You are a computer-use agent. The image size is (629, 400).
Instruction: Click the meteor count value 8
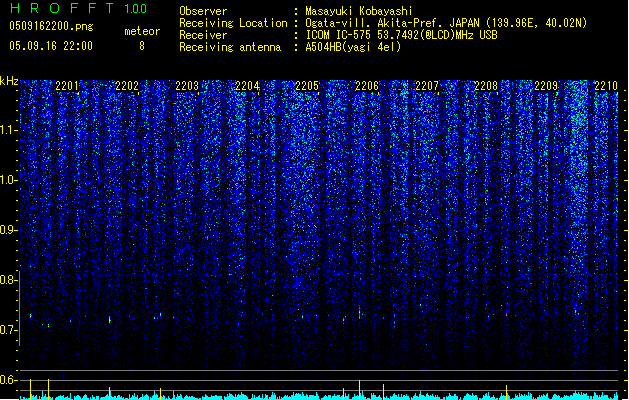click(142, 46)
